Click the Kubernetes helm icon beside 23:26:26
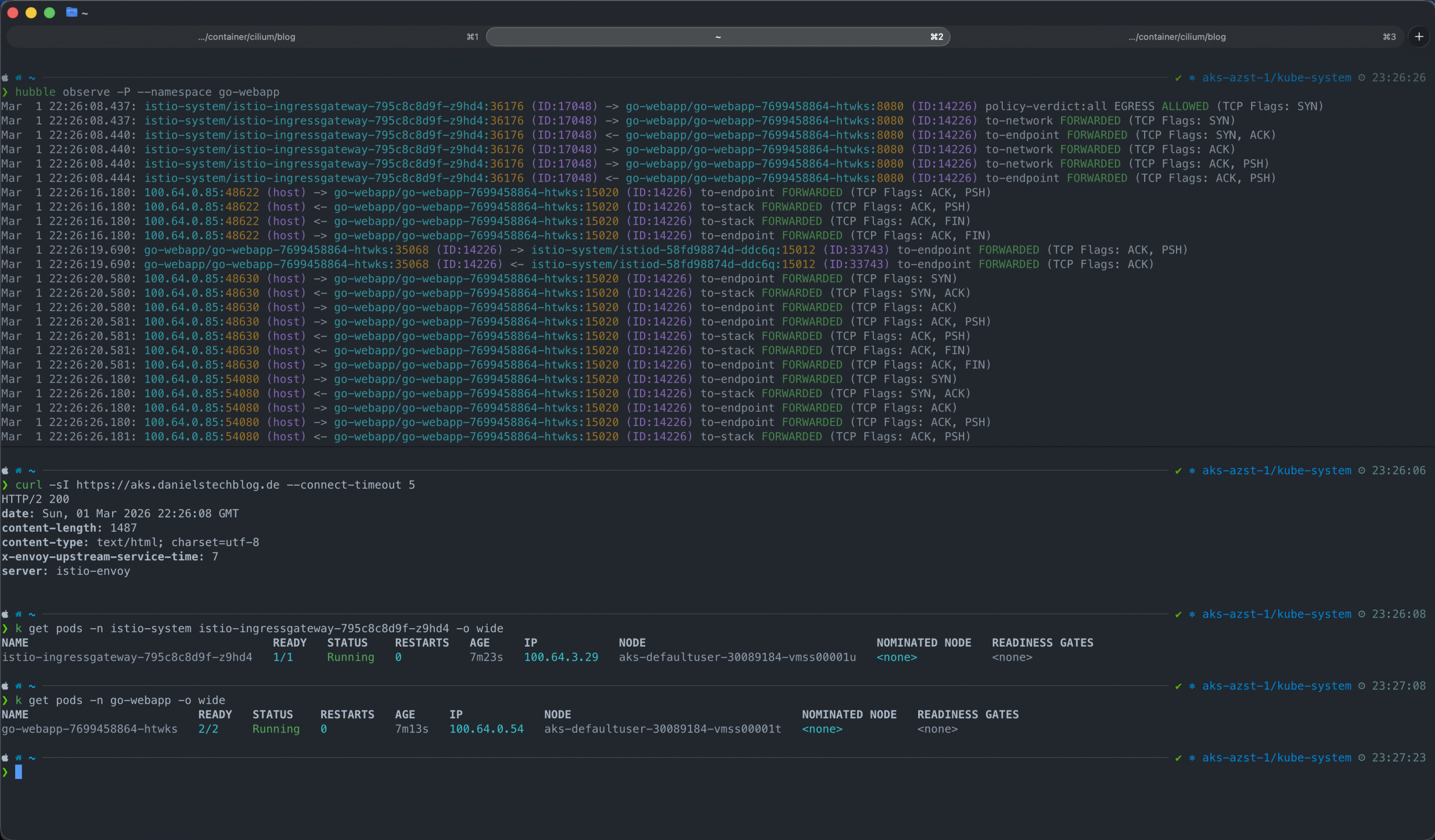 coord(1192,77)
